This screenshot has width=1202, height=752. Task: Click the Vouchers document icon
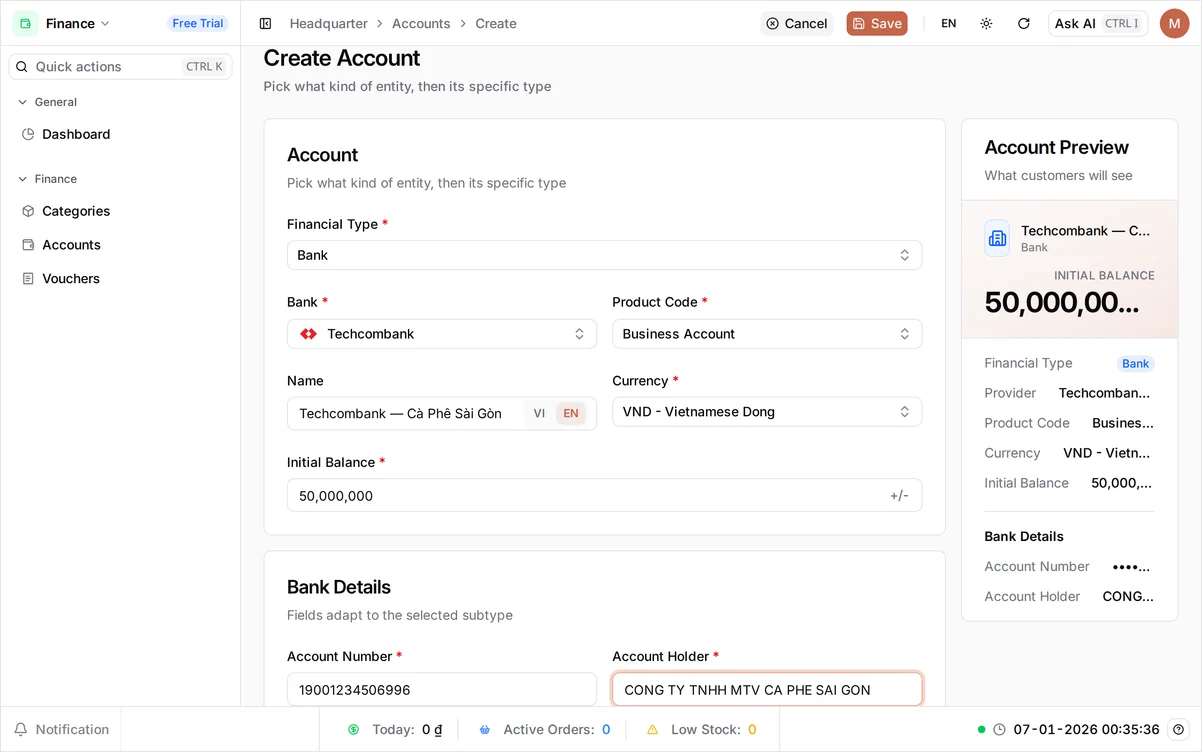[x=28, y=279]
